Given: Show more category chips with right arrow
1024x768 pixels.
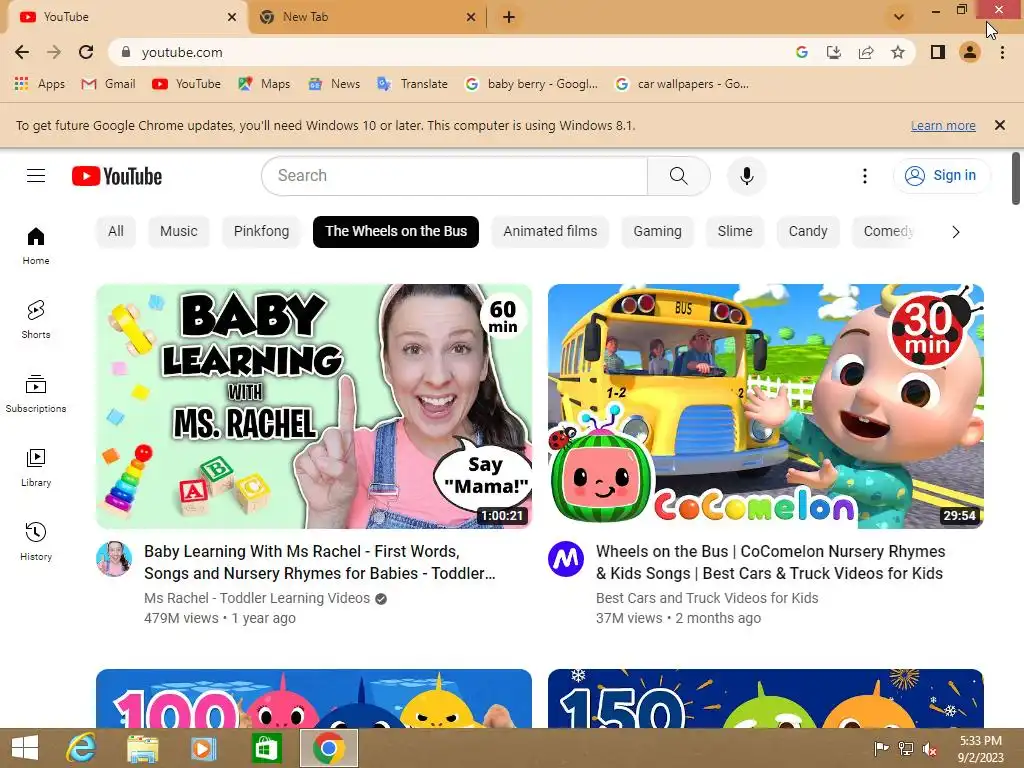Looking at the screenshot, I should [x=955, y=232].
